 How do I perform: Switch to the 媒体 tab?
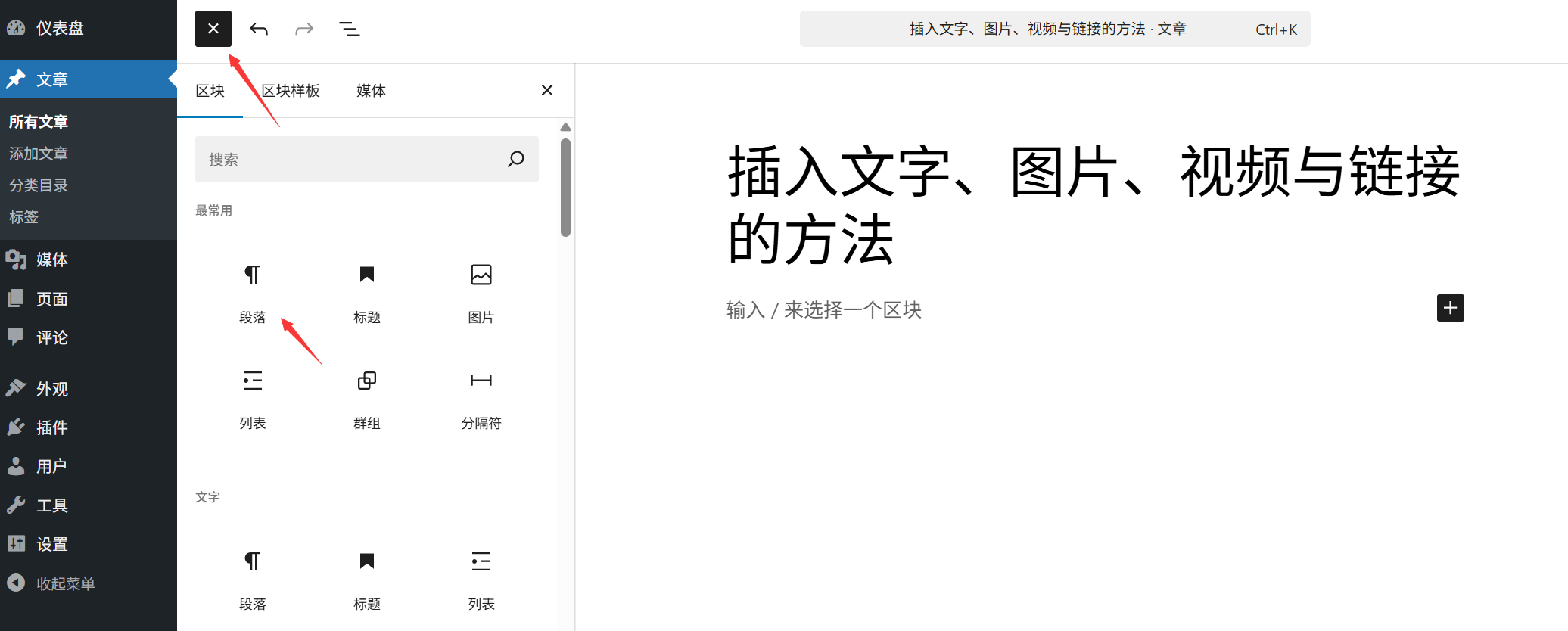point(371,91)
